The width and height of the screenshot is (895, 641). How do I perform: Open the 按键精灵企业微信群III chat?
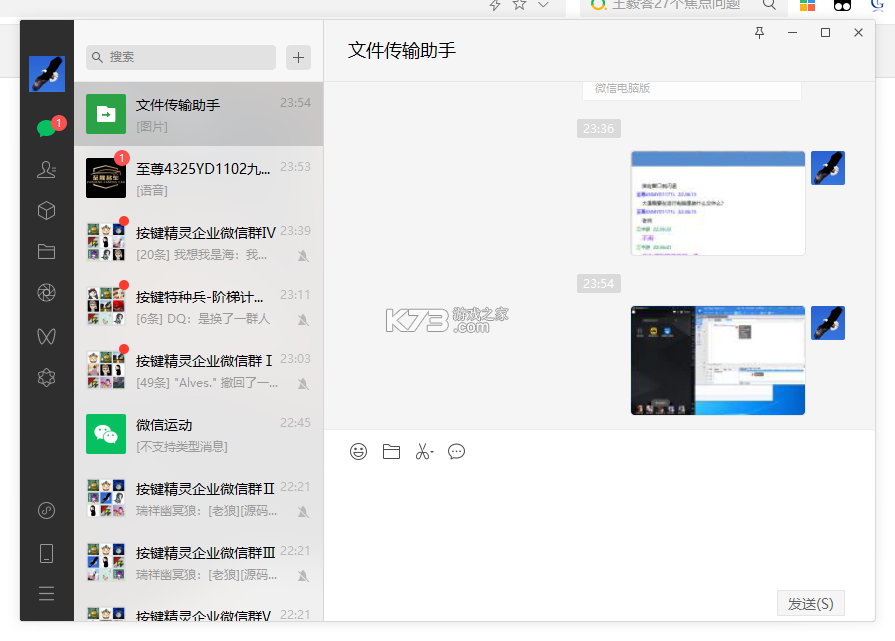coord(199,562)
